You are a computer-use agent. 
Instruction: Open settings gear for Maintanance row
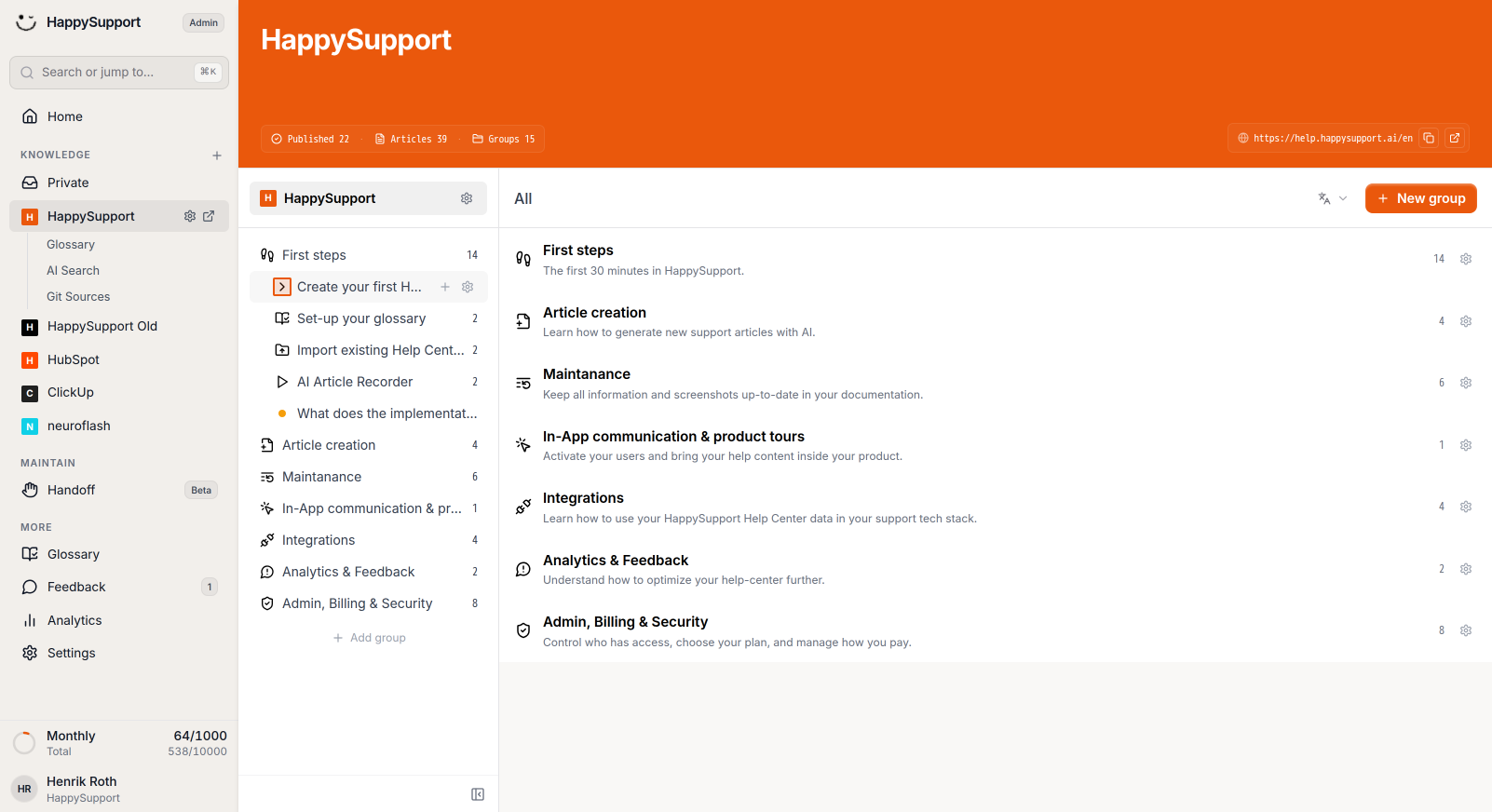[x=1466, y=383]
